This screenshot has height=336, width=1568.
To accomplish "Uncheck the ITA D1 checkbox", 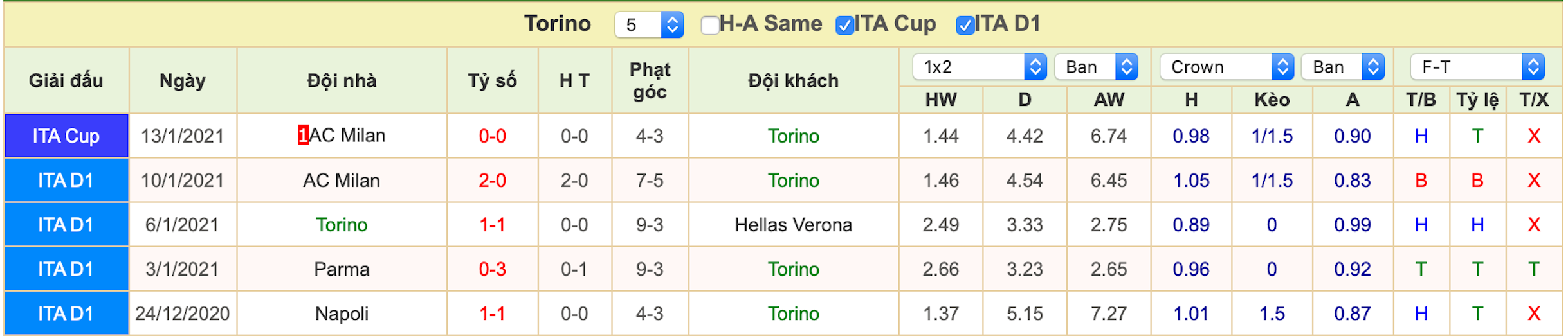I will pos(965,25).
